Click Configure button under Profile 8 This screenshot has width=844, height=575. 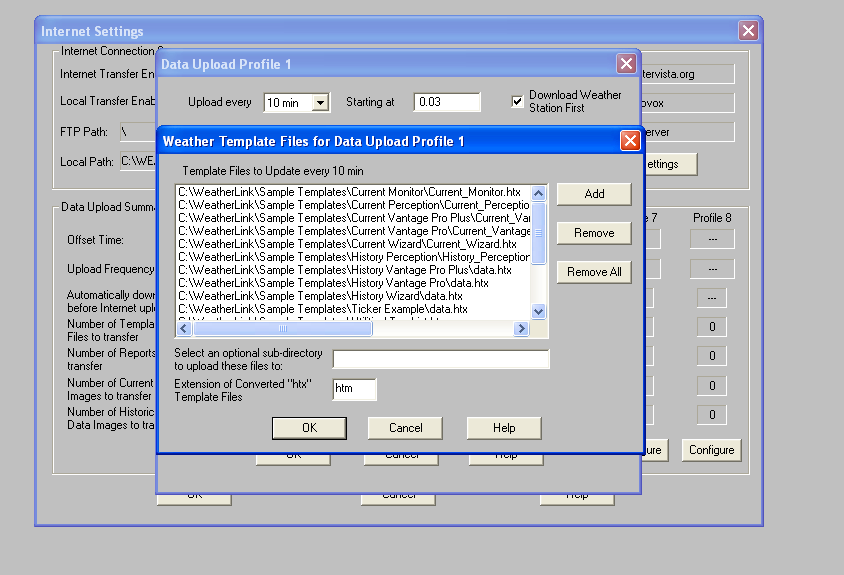click(711, 450)
